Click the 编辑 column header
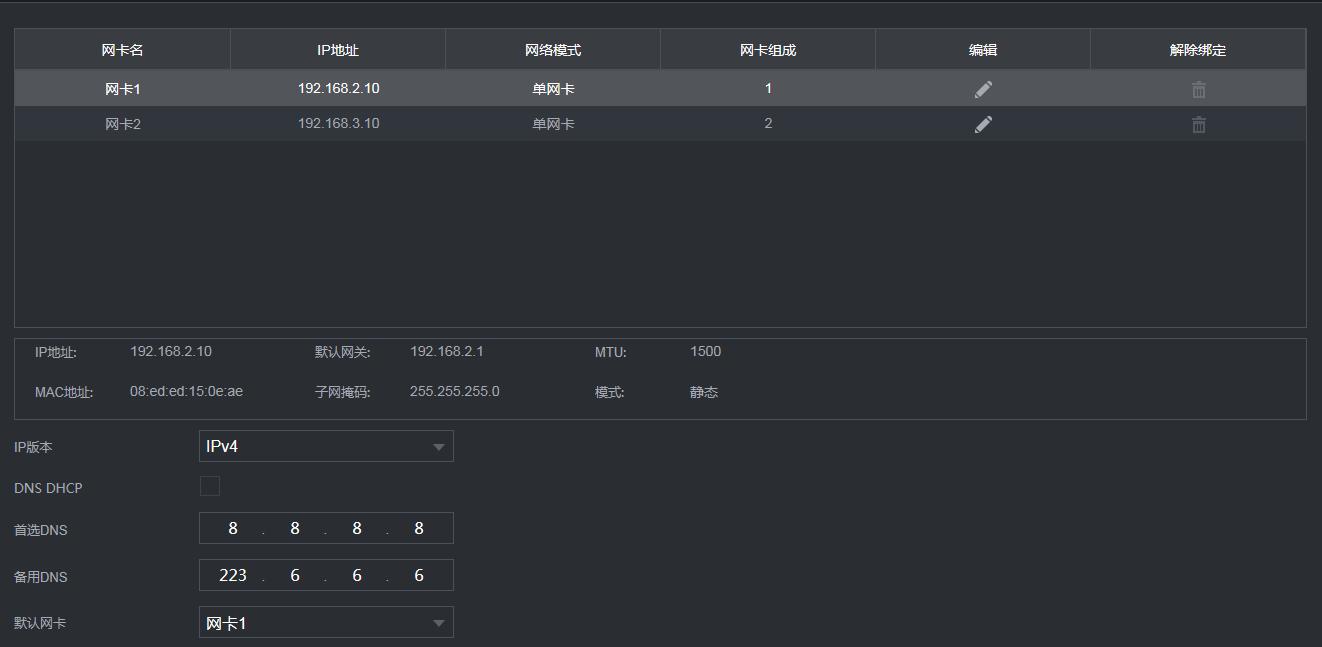 (983, 48)
